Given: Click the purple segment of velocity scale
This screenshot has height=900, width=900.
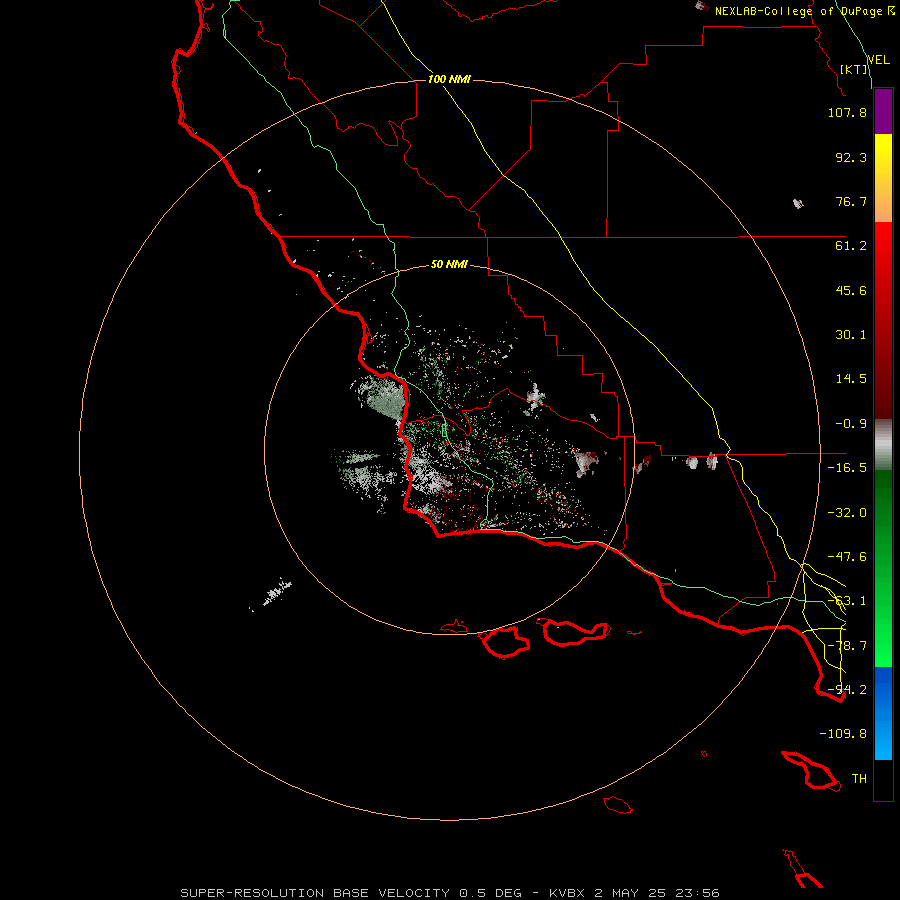Looking at the screenshot, I should click(883, 111).
